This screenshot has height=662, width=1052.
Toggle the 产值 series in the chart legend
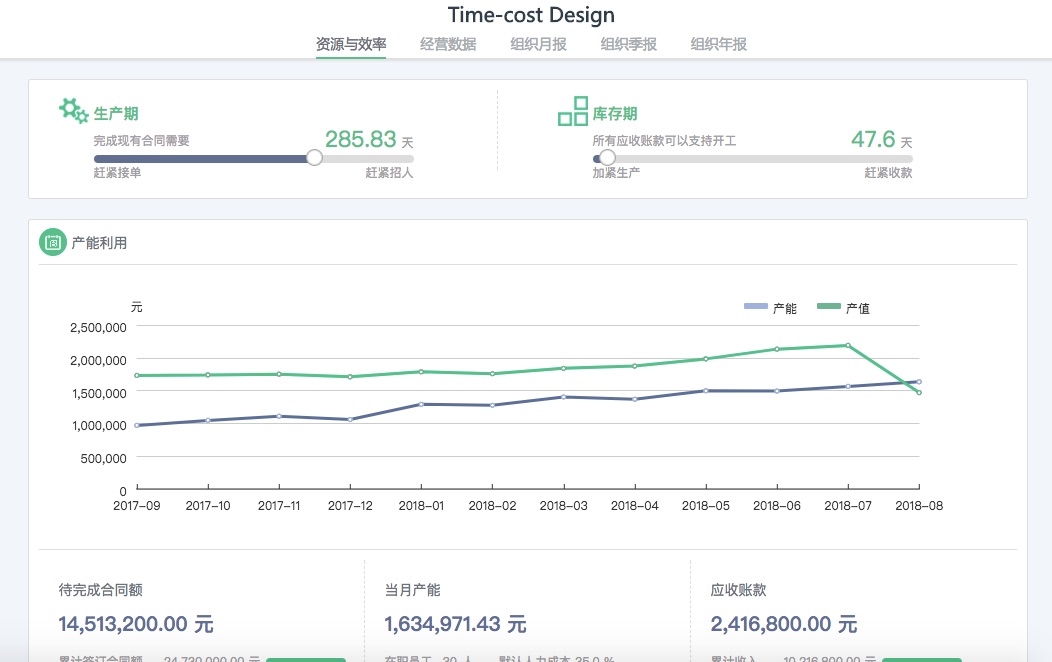(x=843, y=308)
